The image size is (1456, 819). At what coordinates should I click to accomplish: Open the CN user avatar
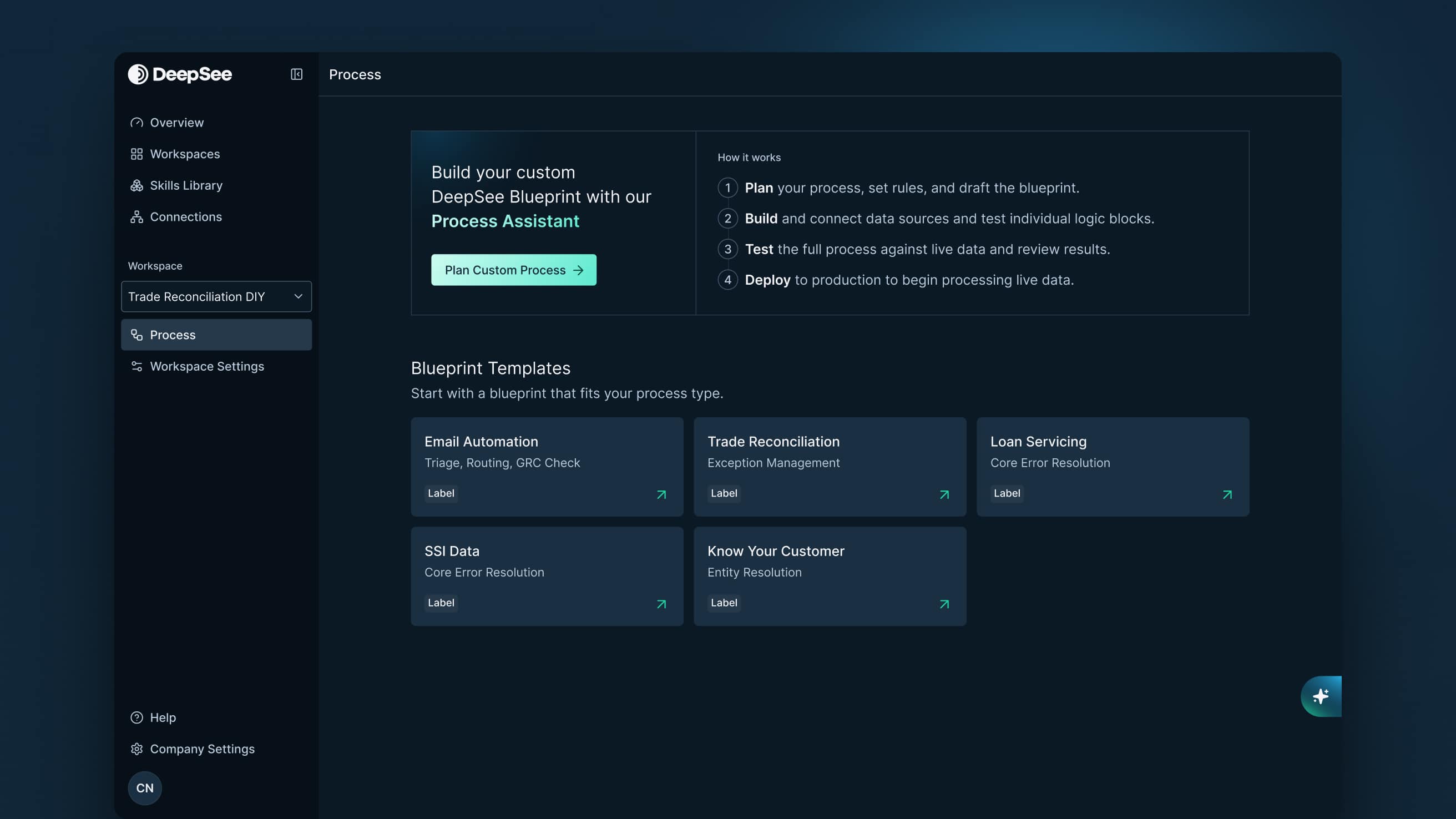pos(145,788)
